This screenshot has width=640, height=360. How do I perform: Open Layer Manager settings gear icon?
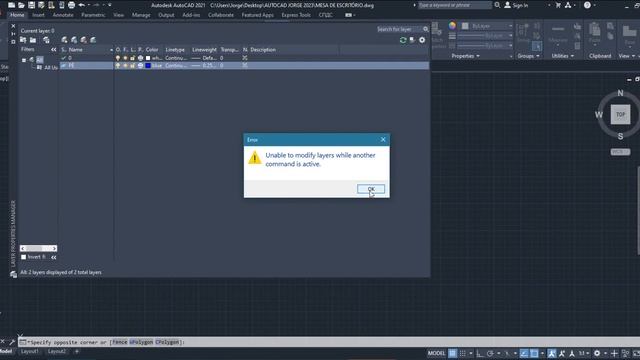[x=422, y=40]
